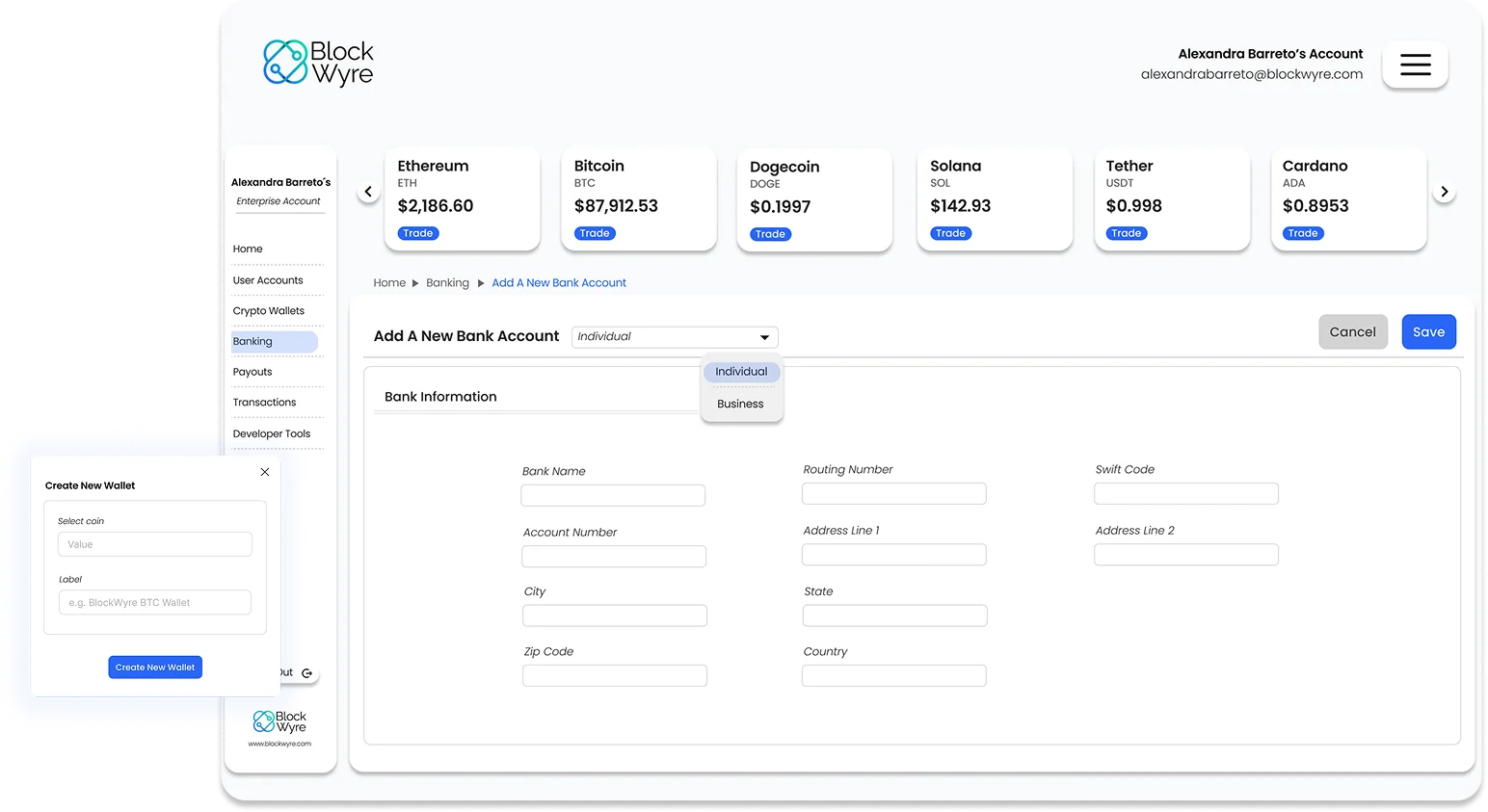Choose Business from the dropdown list
The image size is (1488, 812).
740,405
